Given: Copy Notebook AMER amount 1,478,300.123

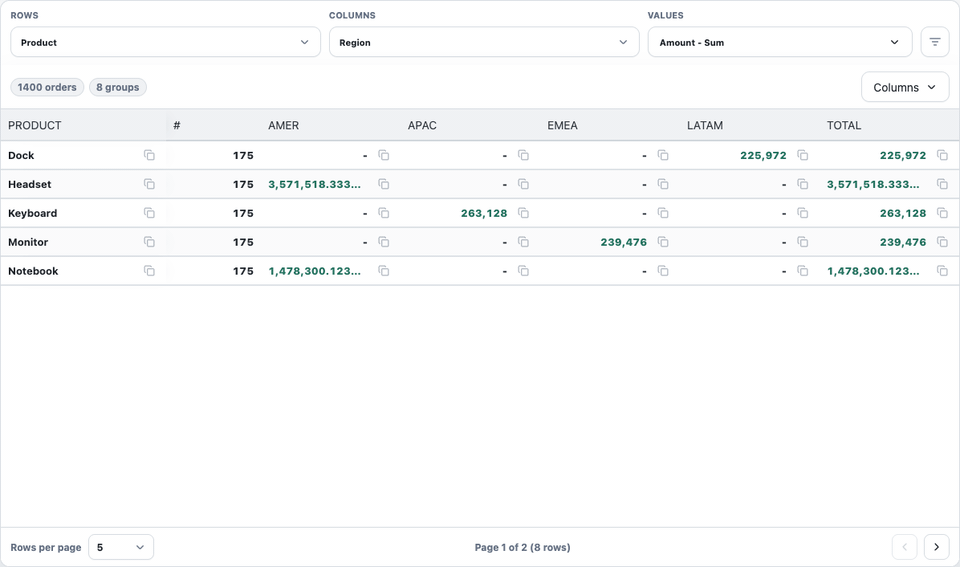Looking at the screenshot, I should click(x=384, y=271).
